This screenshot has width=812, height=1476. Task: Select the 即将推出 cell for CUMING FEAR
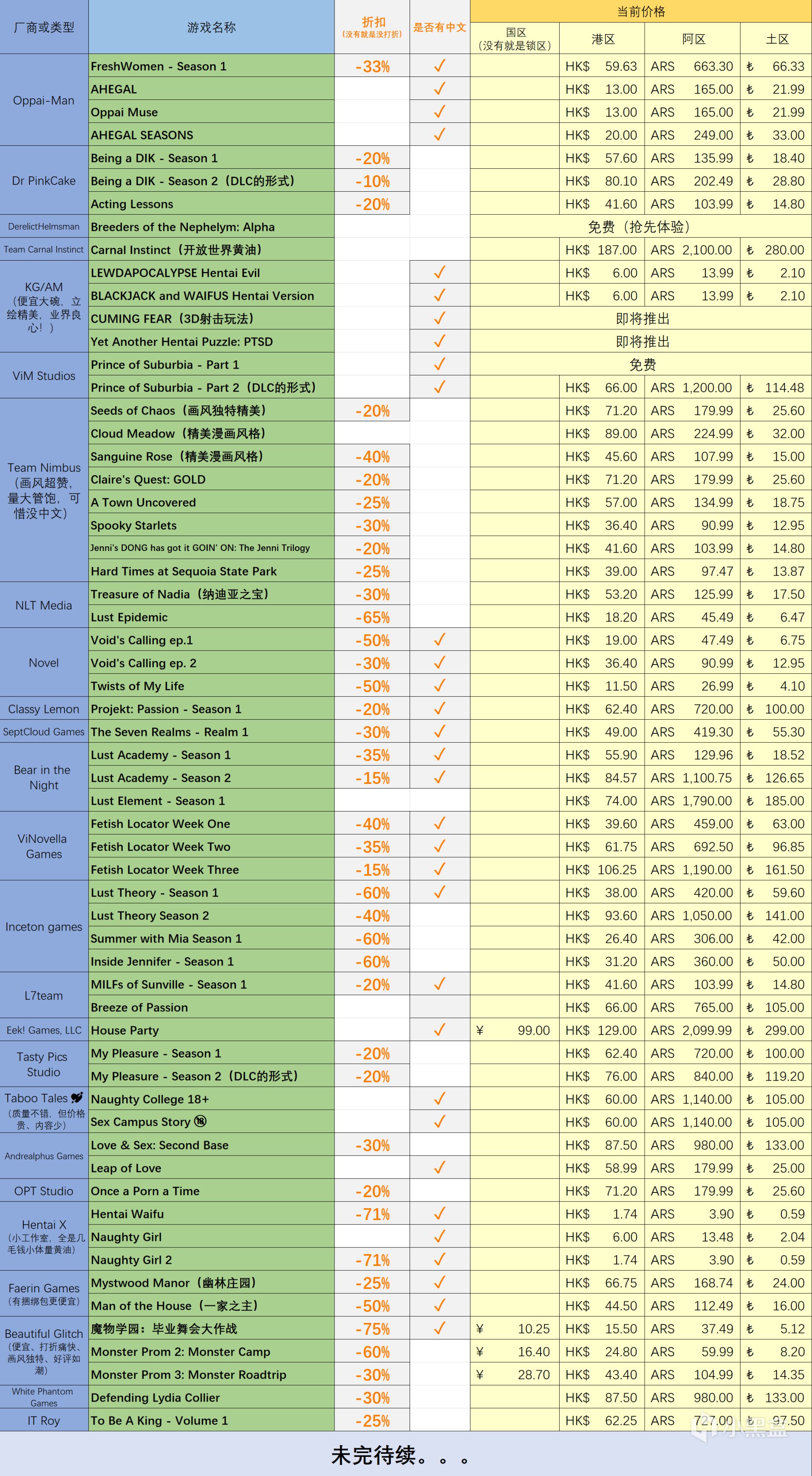coord(641,318)
